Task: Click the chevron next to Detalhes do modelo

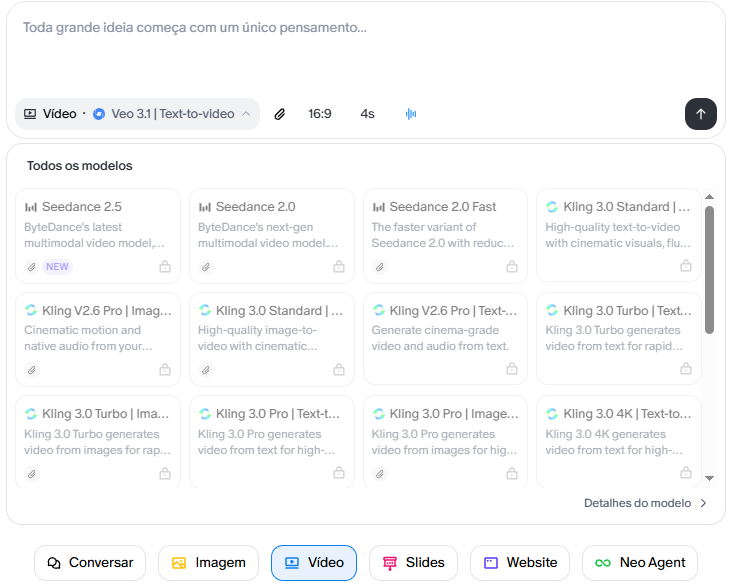Action: (x=704, y=503)
